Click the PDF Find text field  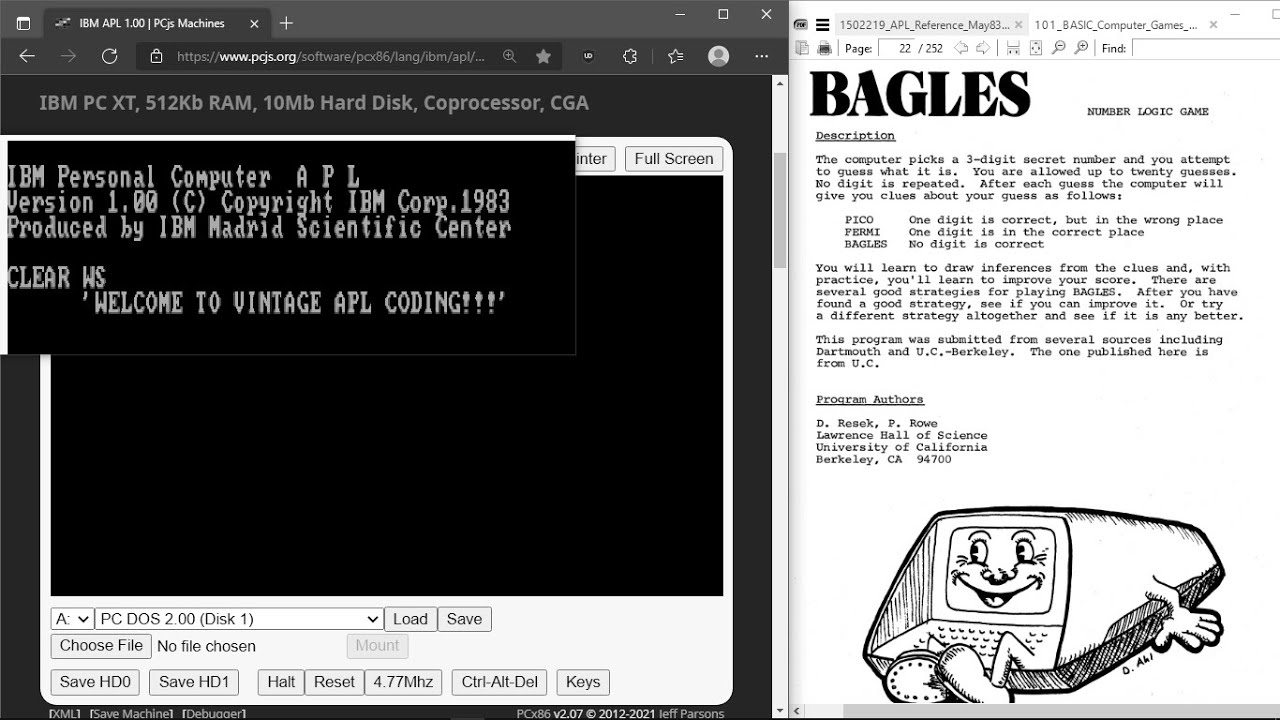tap(1204, 48)
